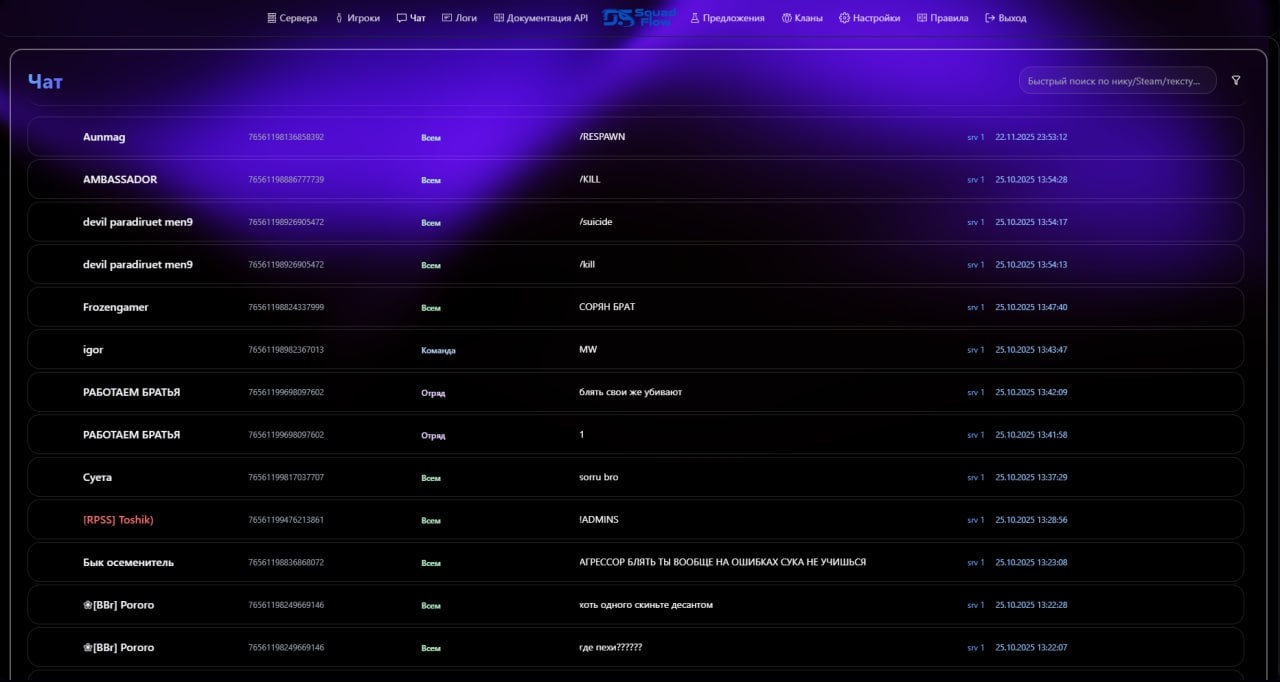Click srv 1 beside AMBASSADOR's /KILL message
This screenshot has width=1280, height=682.
[974, 179]
